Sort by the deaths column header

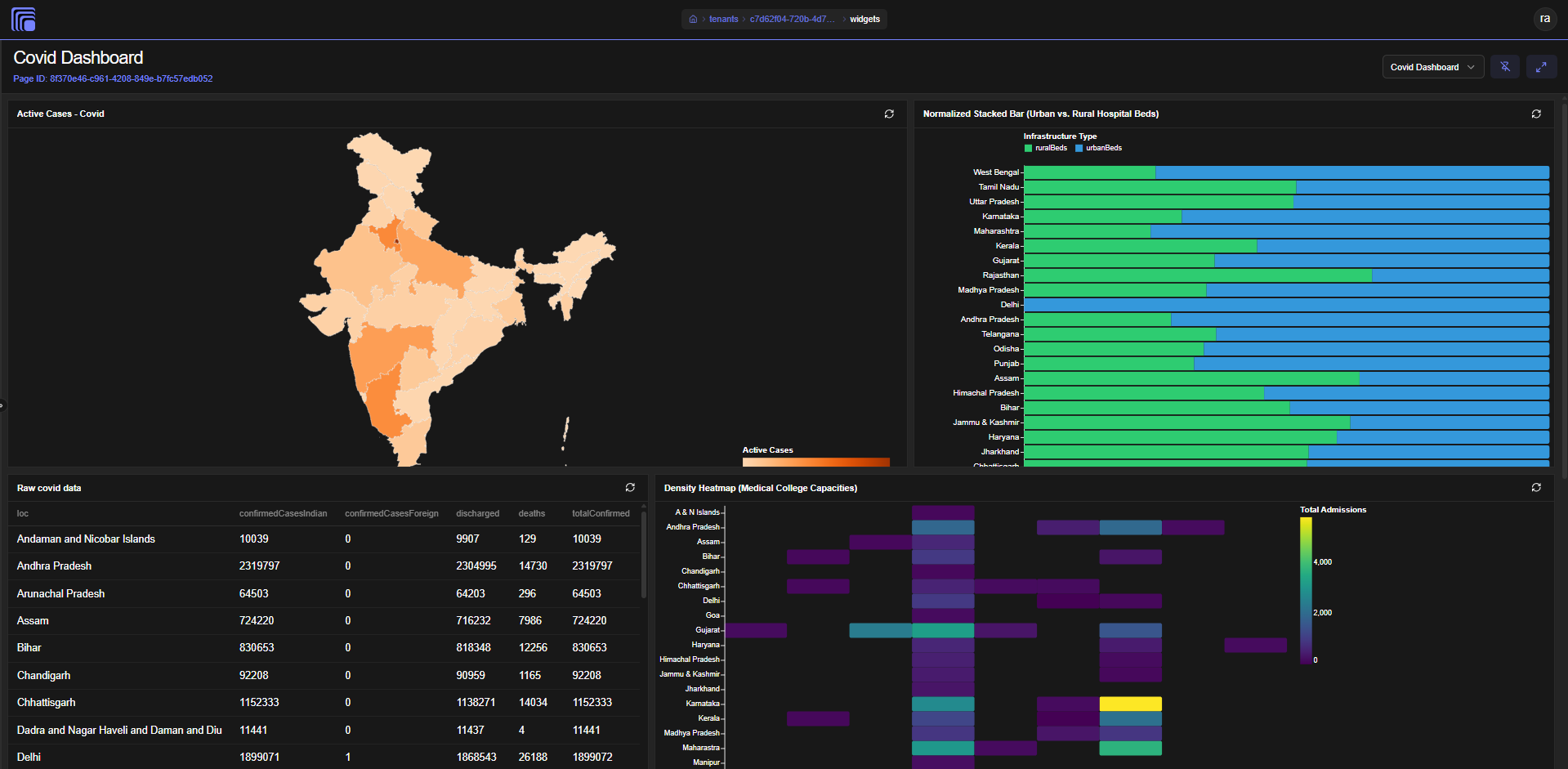coord(531,513)
